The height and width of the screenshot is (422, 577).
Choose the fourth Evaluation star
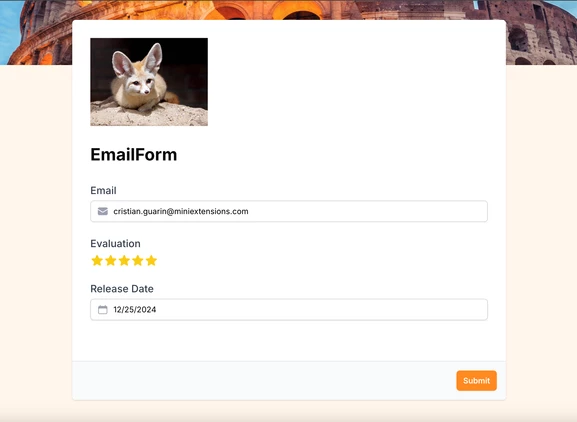point(138,260)
